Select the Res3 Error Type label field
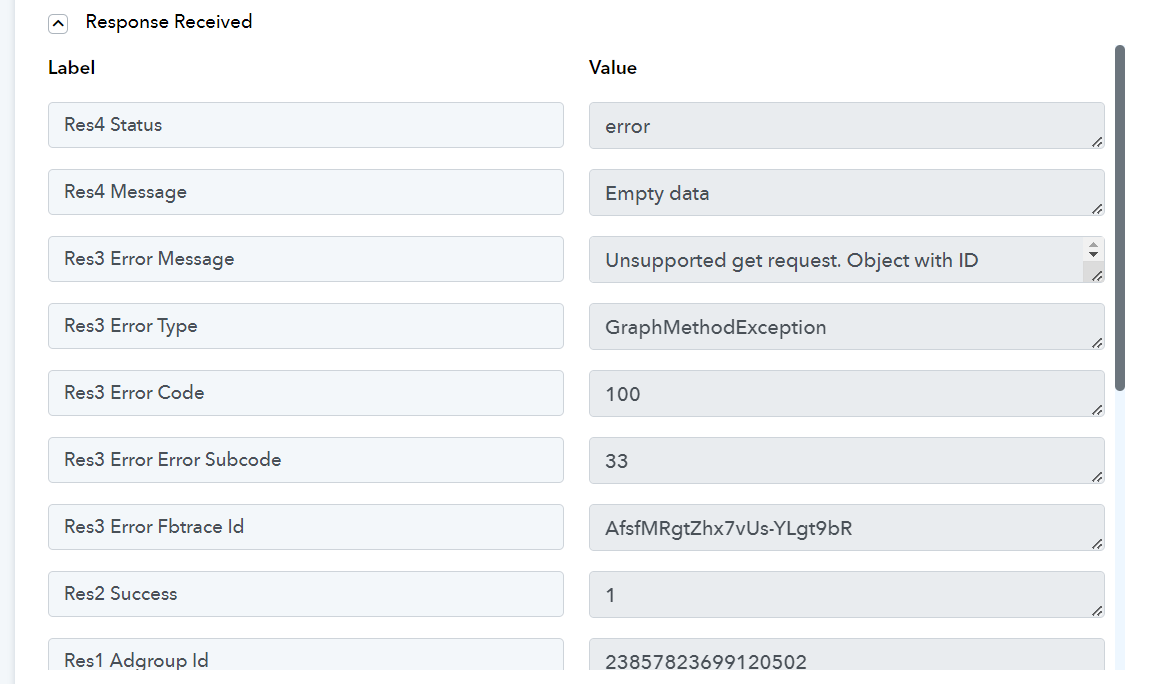The width and height of the screenshot is (1151, 684). point(305,326)
